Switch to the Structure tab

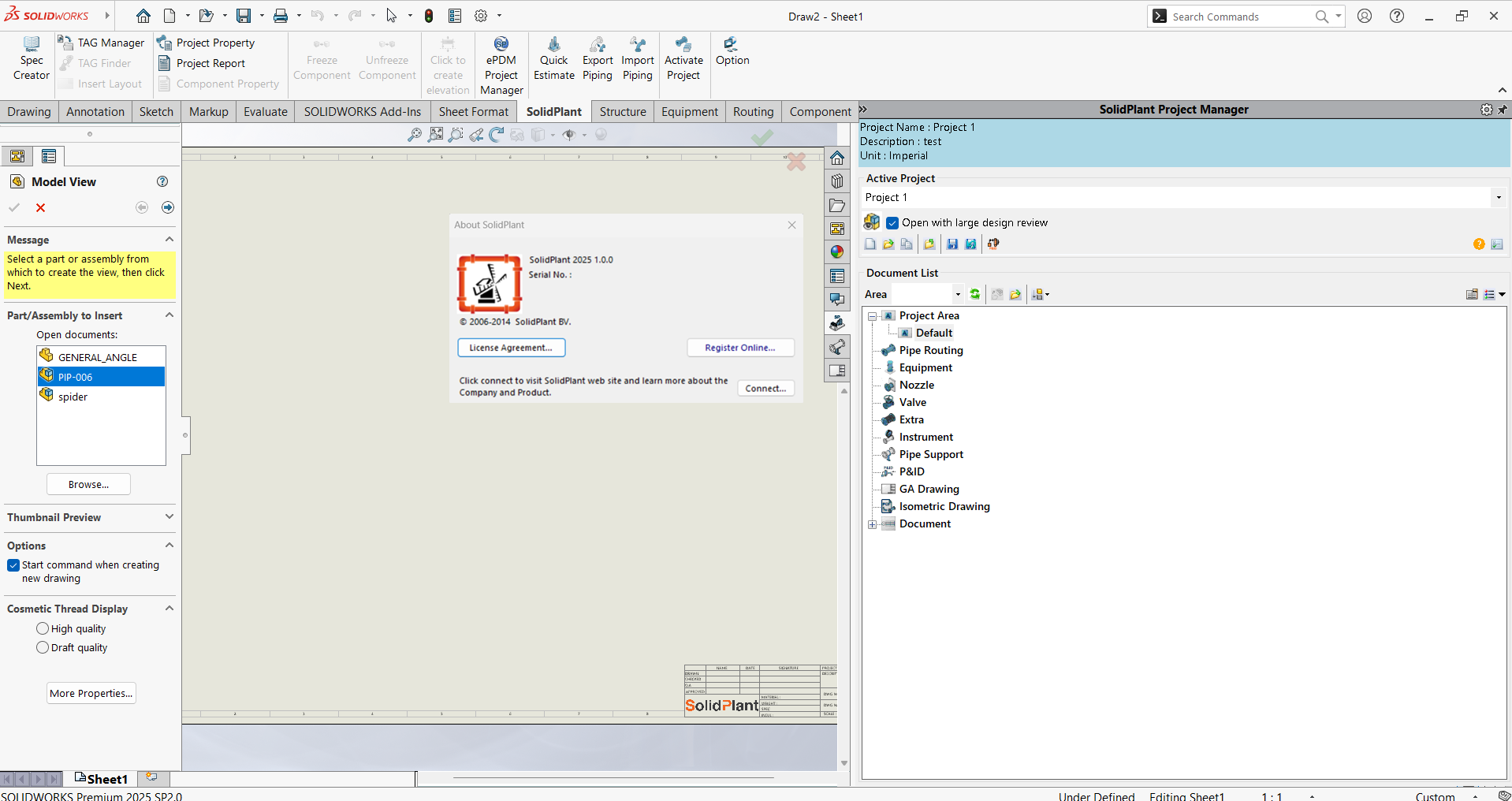(x=623, y=111)
